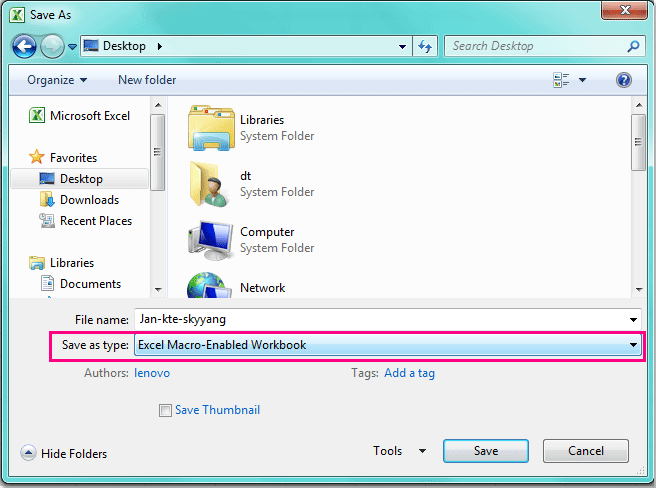Select the Computer system folder icon
Image resolution: width=656 pixels, height=488 pixels.
210,240
